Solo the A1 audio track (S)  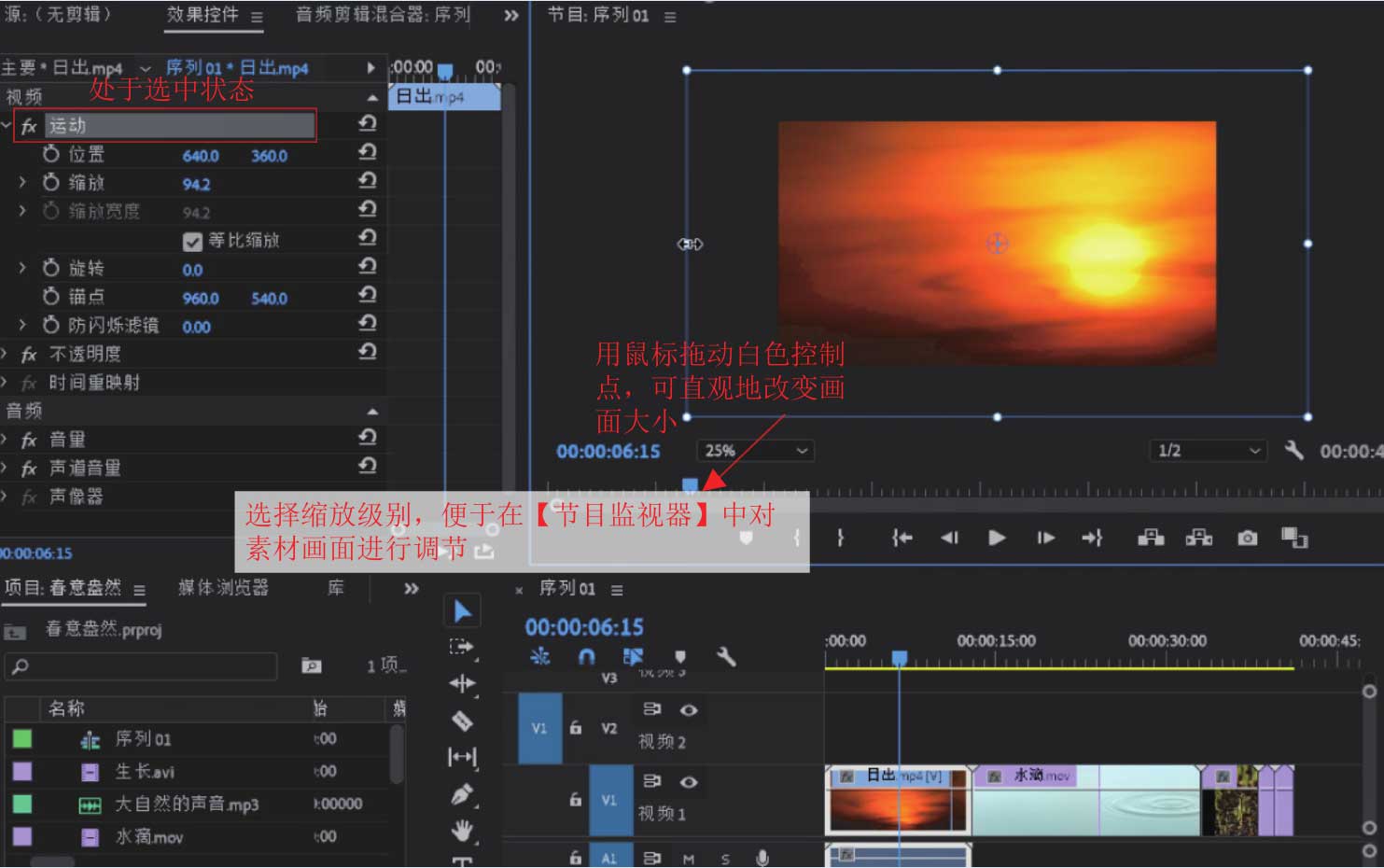725,859
